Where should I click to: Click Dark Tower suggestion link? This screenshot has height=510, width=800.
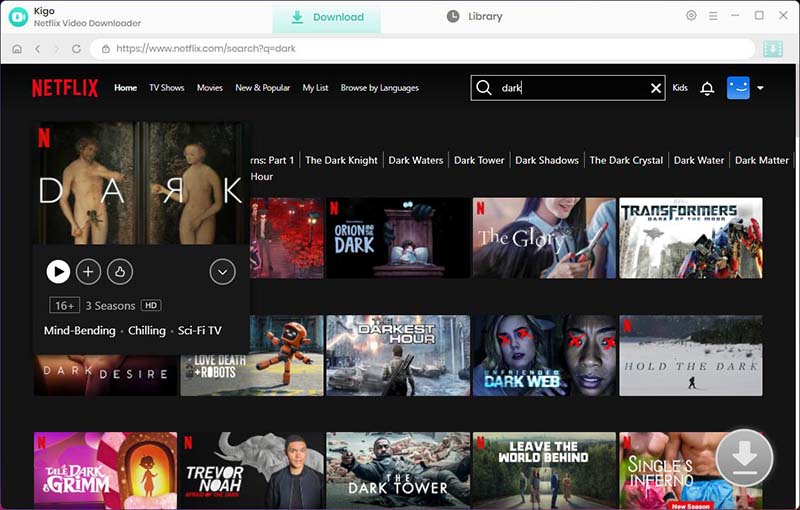click(479, 160)
